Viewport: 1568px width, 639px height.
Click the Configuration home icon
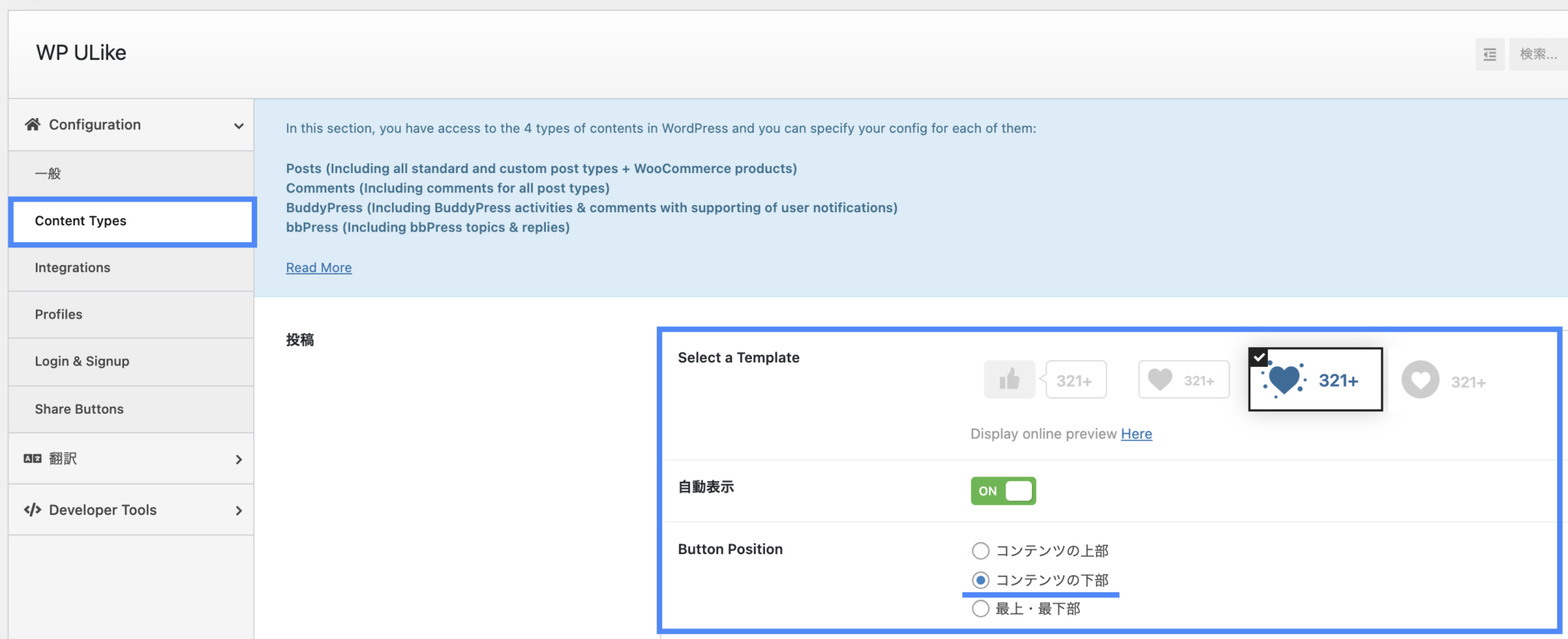[32, 124]
